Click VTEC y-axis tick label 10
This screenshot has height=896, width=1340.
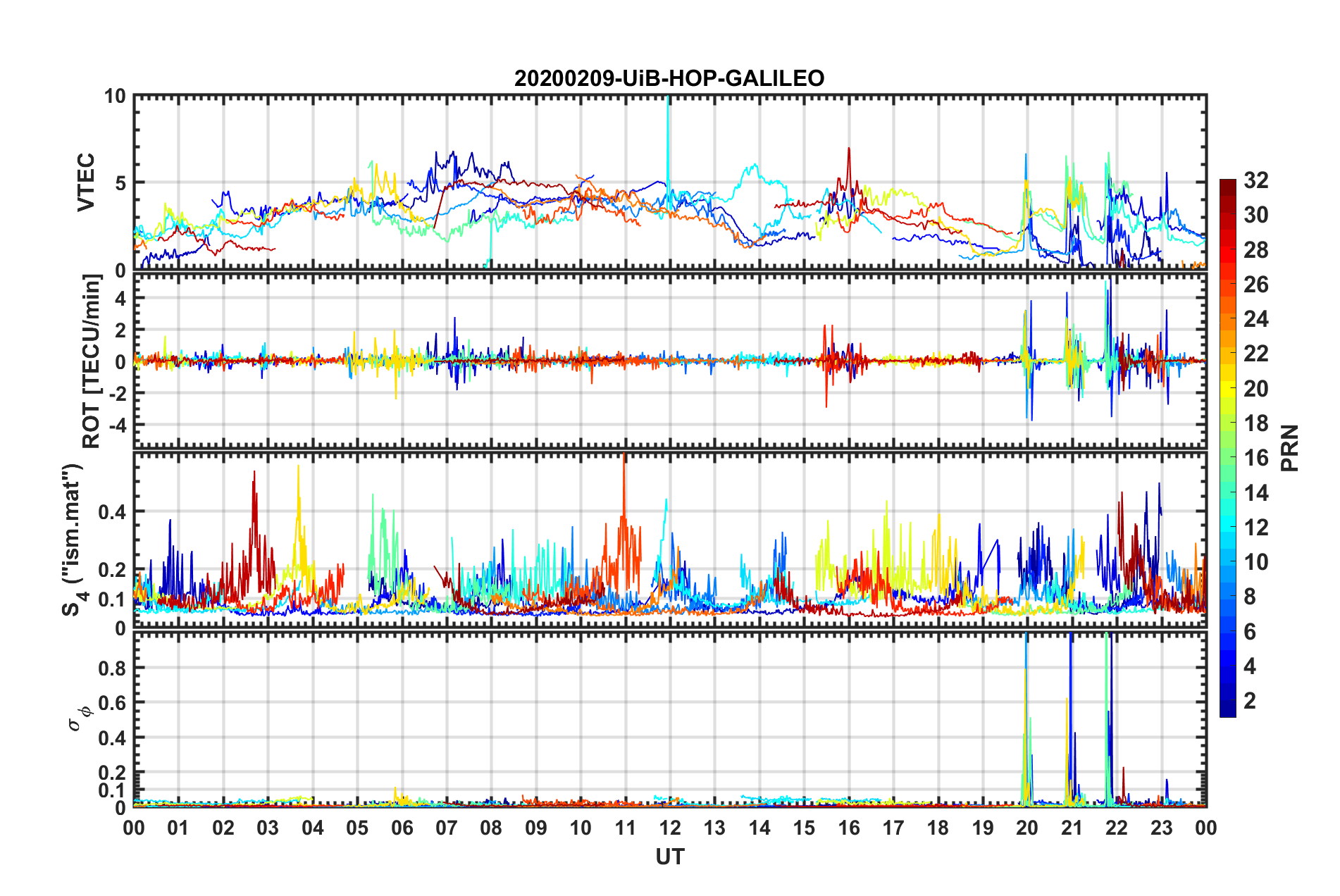coord(115,96)
